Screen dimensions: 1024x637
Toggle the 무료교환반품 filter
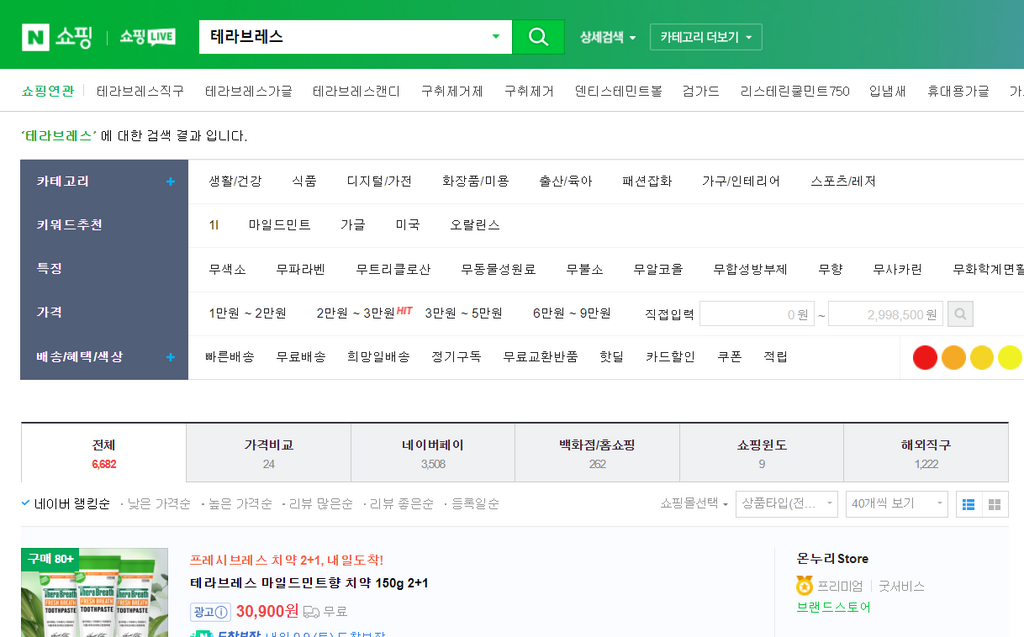540,357
